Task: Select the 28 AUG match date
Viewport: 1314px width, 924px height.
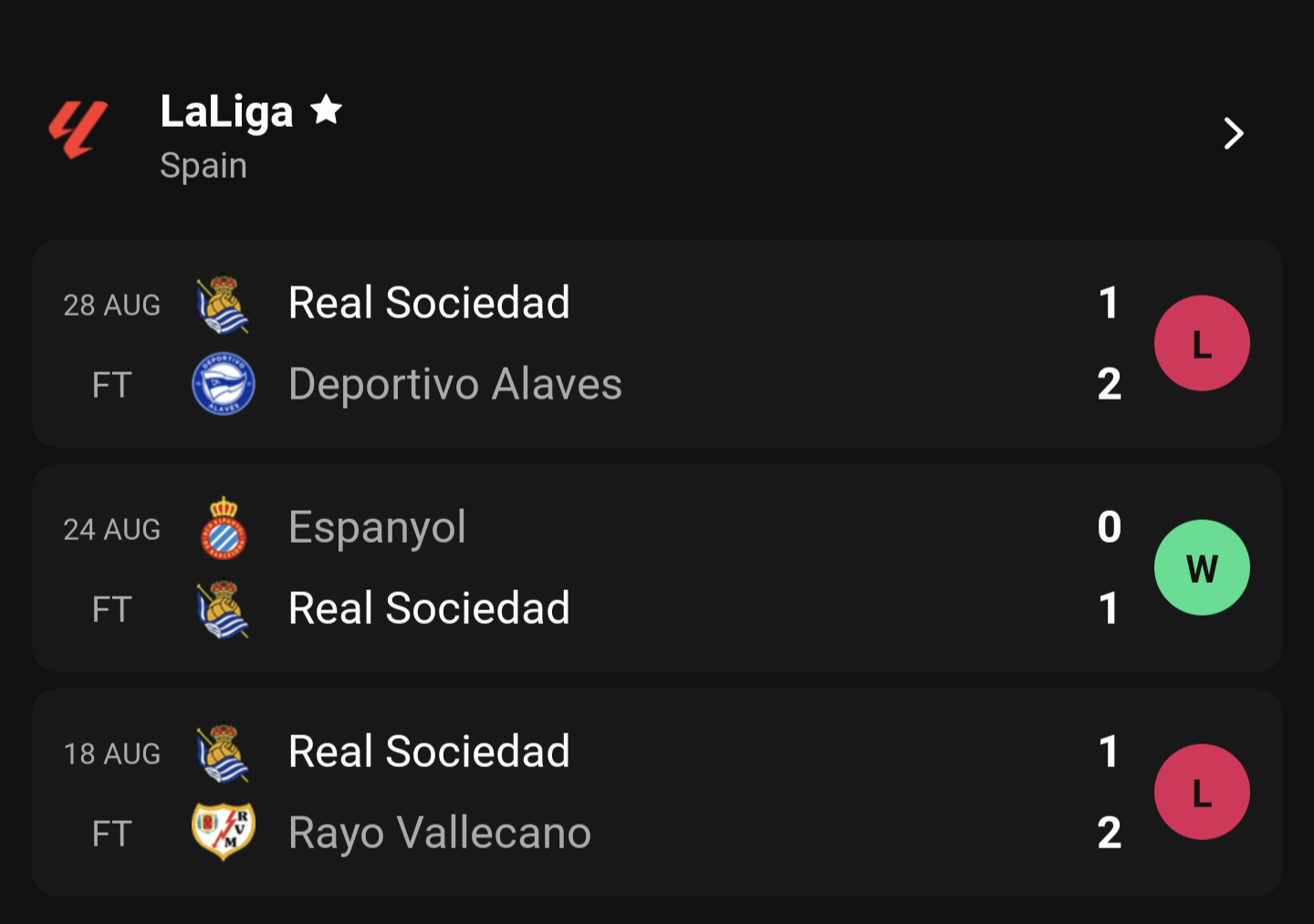Action: [x=111, y=306]
